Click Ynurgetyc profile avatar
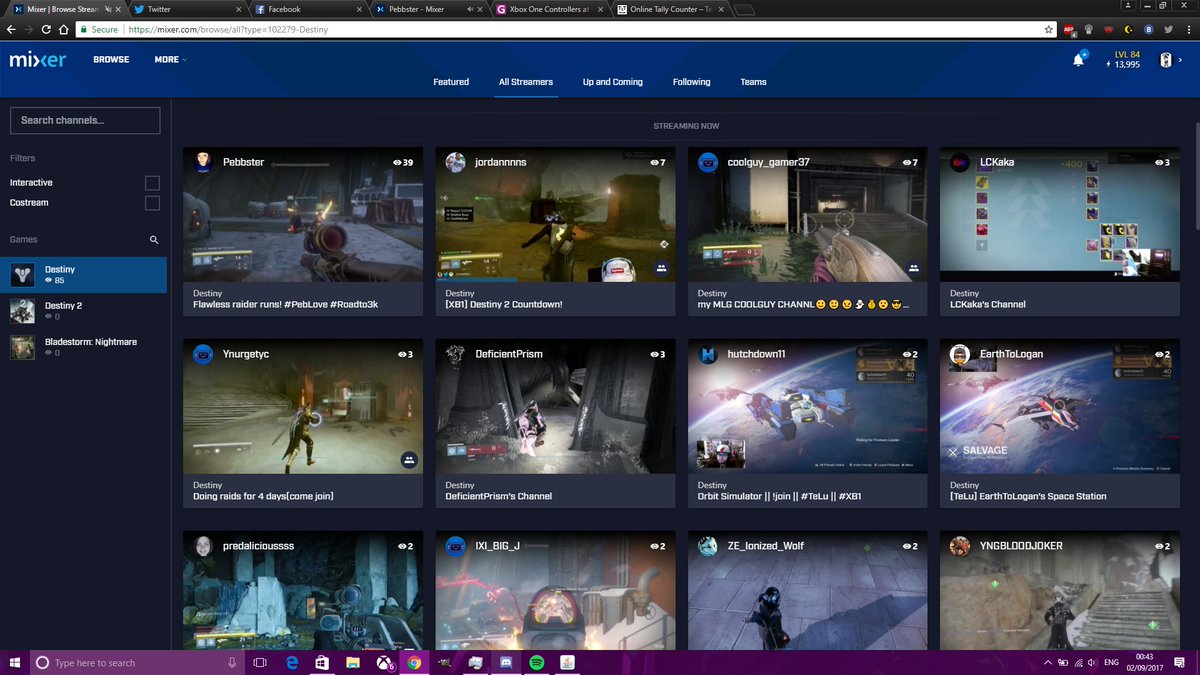The image size is (1200, 675). [x=203, y=354]
